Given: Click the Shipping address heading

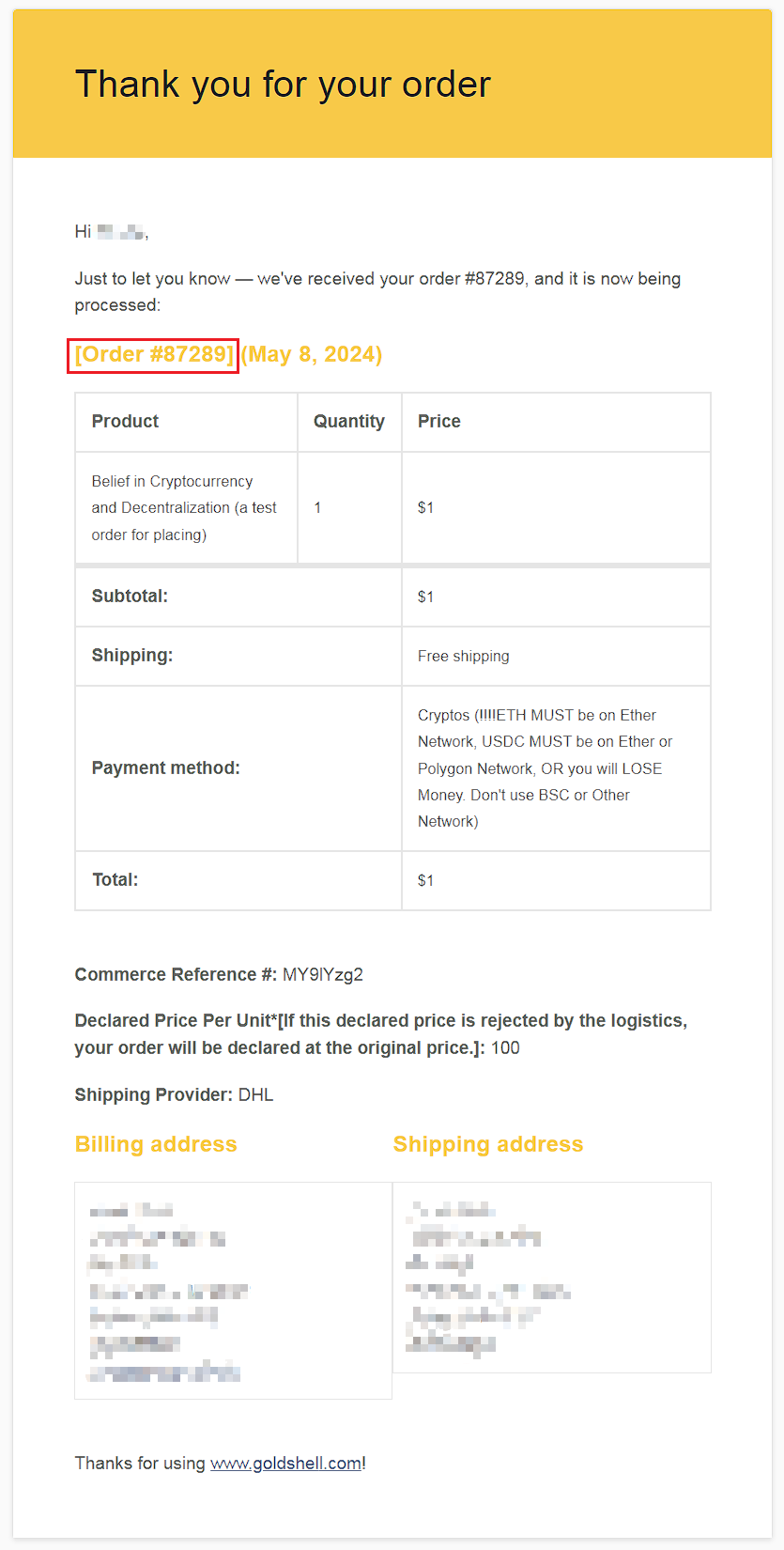Looking at the screenshot, I should tap(487, 1144).
